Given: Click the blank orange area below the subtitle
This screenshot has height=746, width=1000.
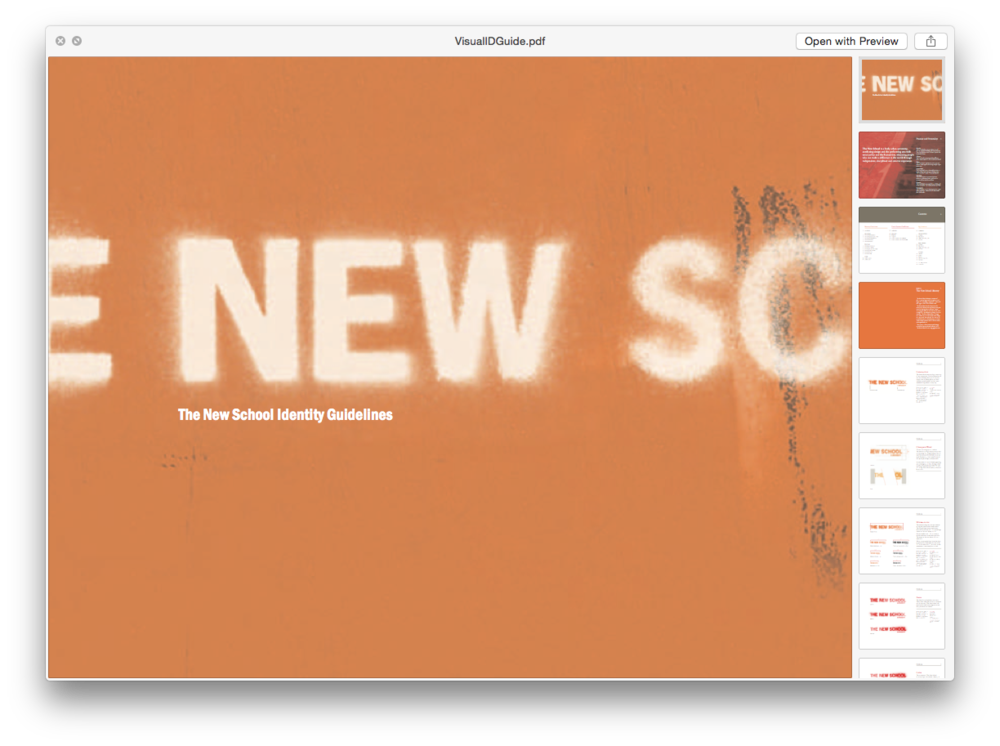Looking at the screenshot, I should (x=400, y=560).
